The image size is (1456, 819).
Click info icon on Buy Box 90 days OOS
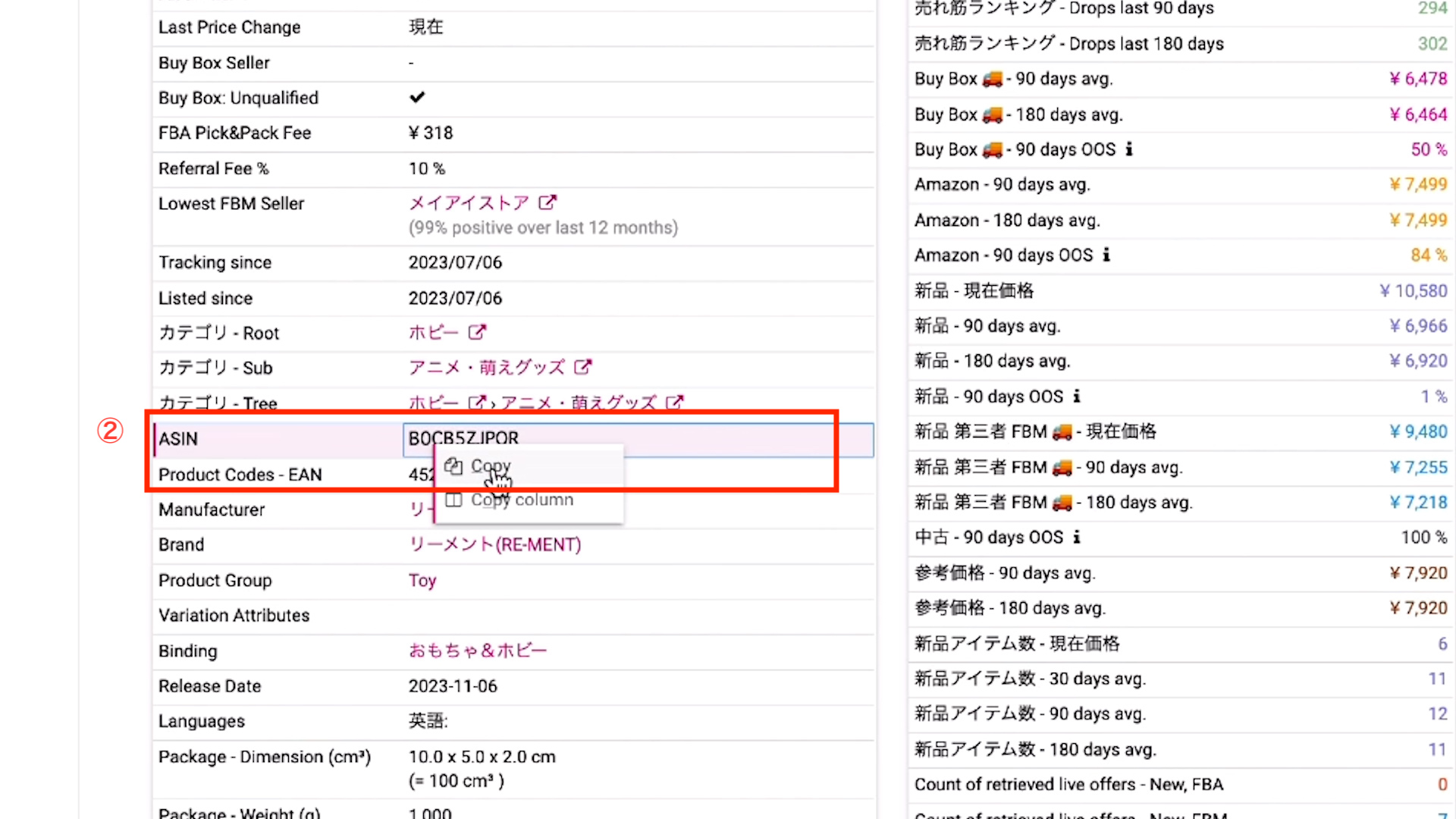pyautogui.click(x=1129, y=149)
